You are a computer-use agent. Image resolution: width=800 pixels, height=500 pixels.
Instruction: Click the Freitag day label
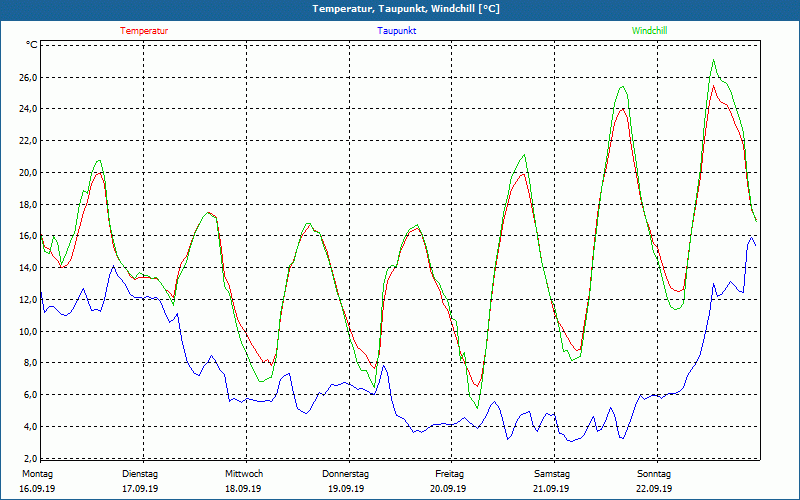pos(449,474)
